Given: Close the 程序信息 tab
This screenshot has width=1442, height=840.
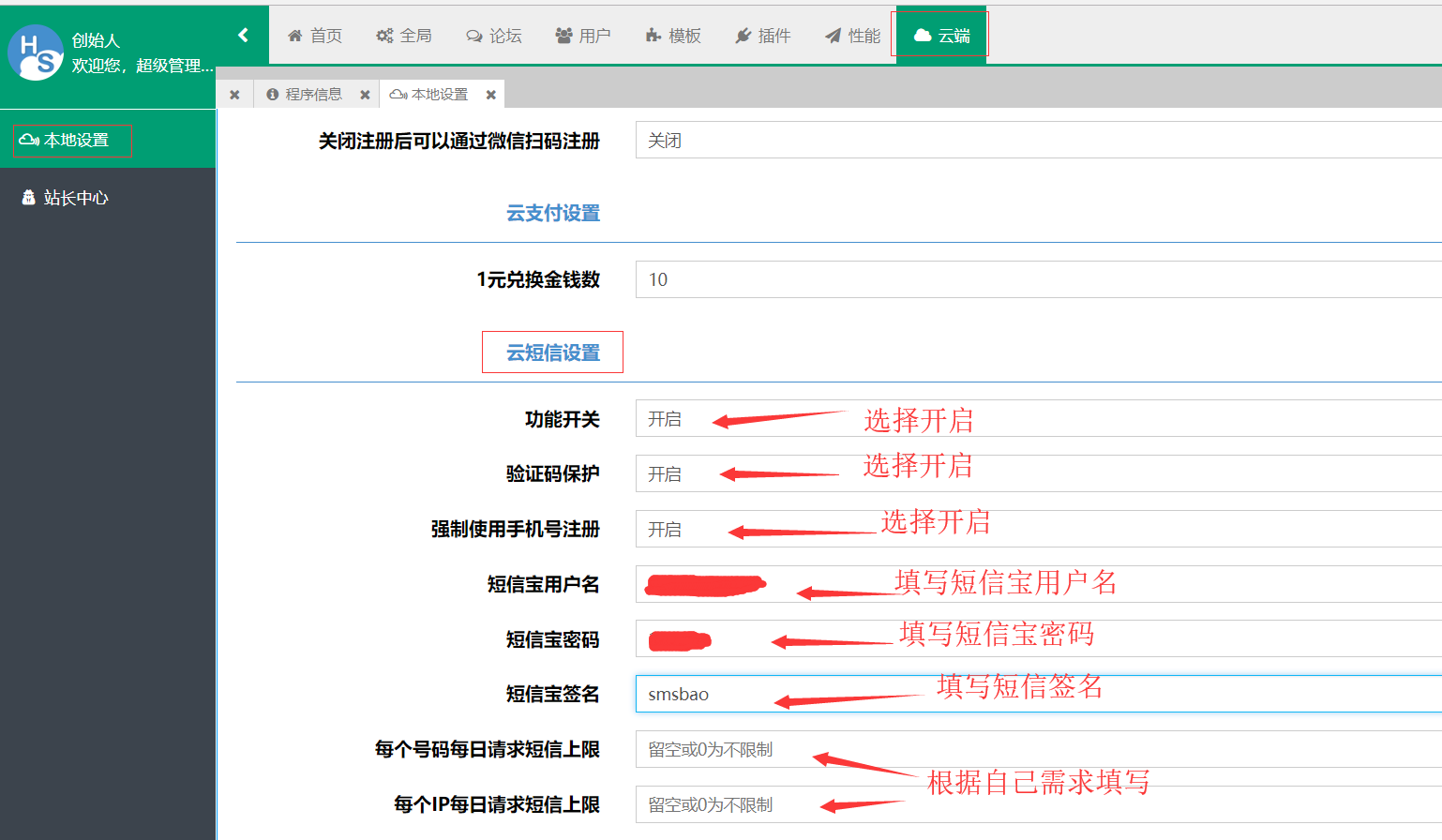Looking at the screenshot, I should click(365, 95).
